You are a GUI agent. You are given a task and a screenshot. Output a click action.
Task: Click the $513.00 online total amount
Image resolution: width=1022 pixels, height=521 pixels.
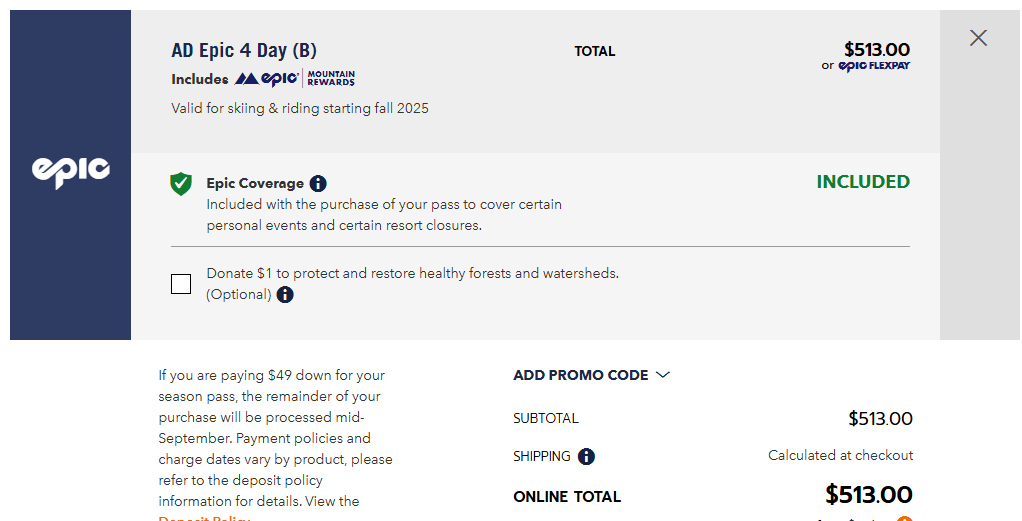coord(869,495)
